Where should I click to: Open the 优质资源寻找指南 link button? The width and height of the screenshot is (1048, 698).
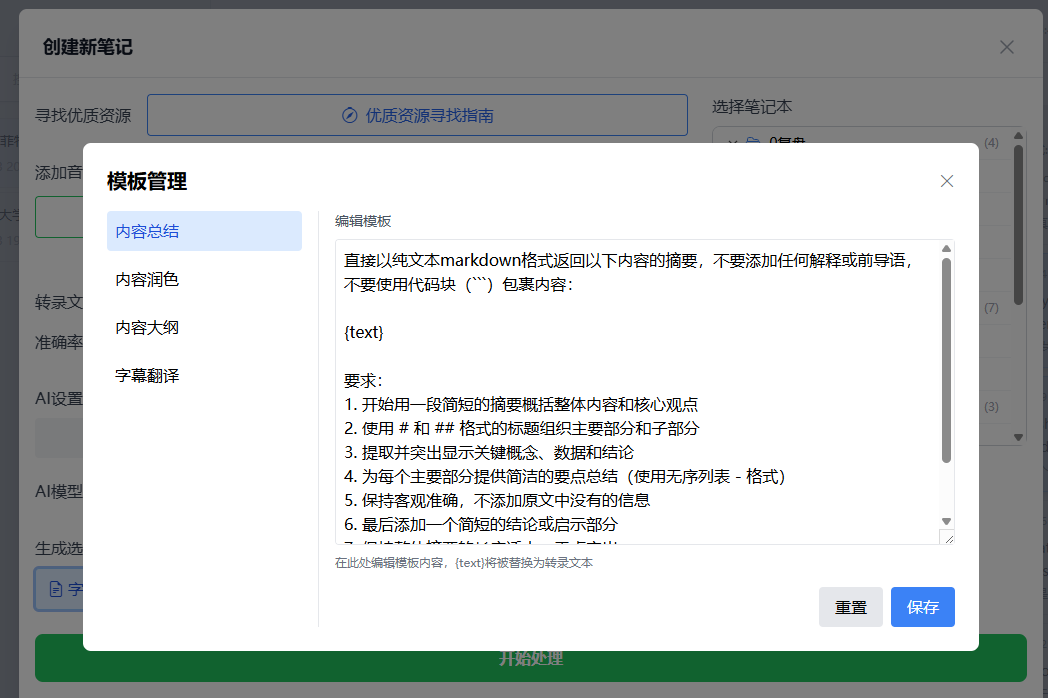click(417, 115)
